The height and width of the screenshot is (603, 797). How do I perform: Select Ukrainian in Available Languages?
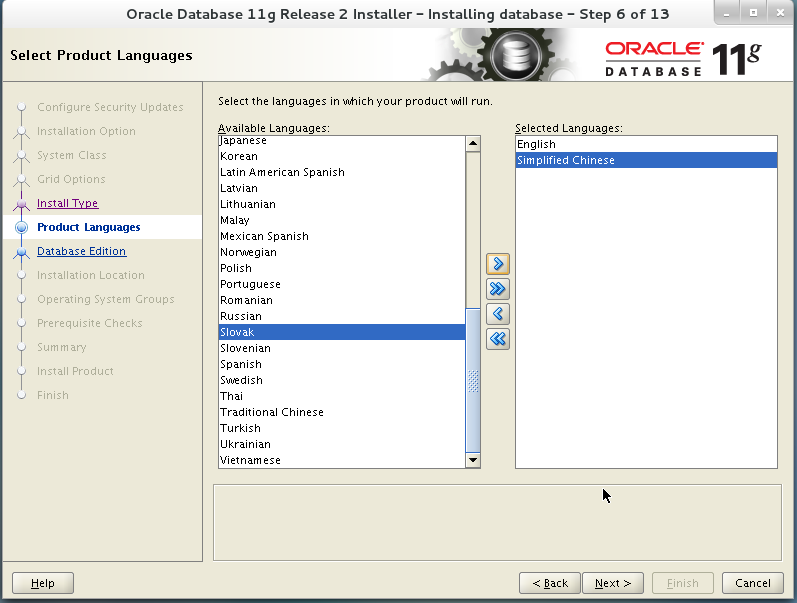point(342,444)
